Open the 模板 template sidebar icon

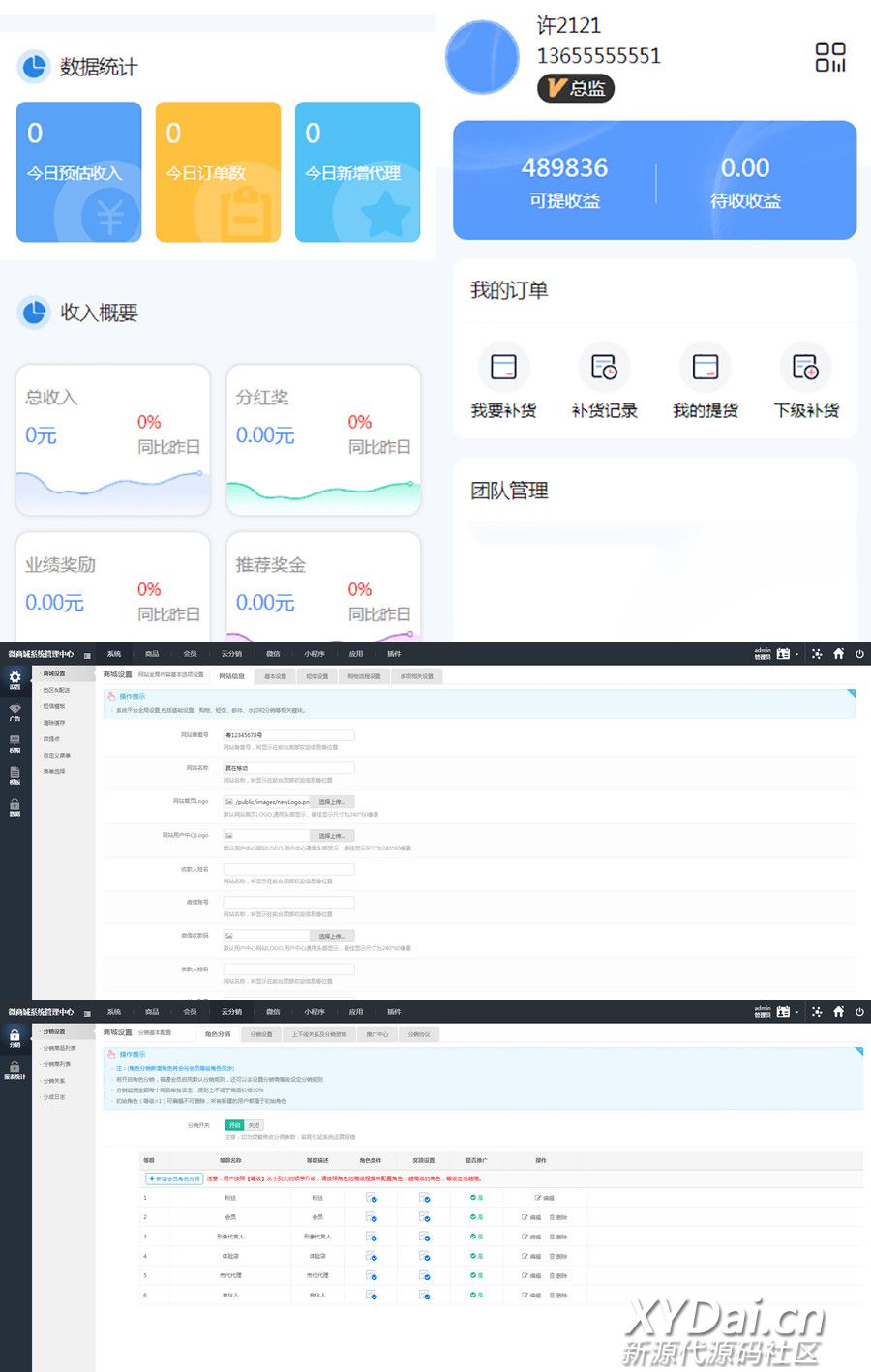(15, 775)
